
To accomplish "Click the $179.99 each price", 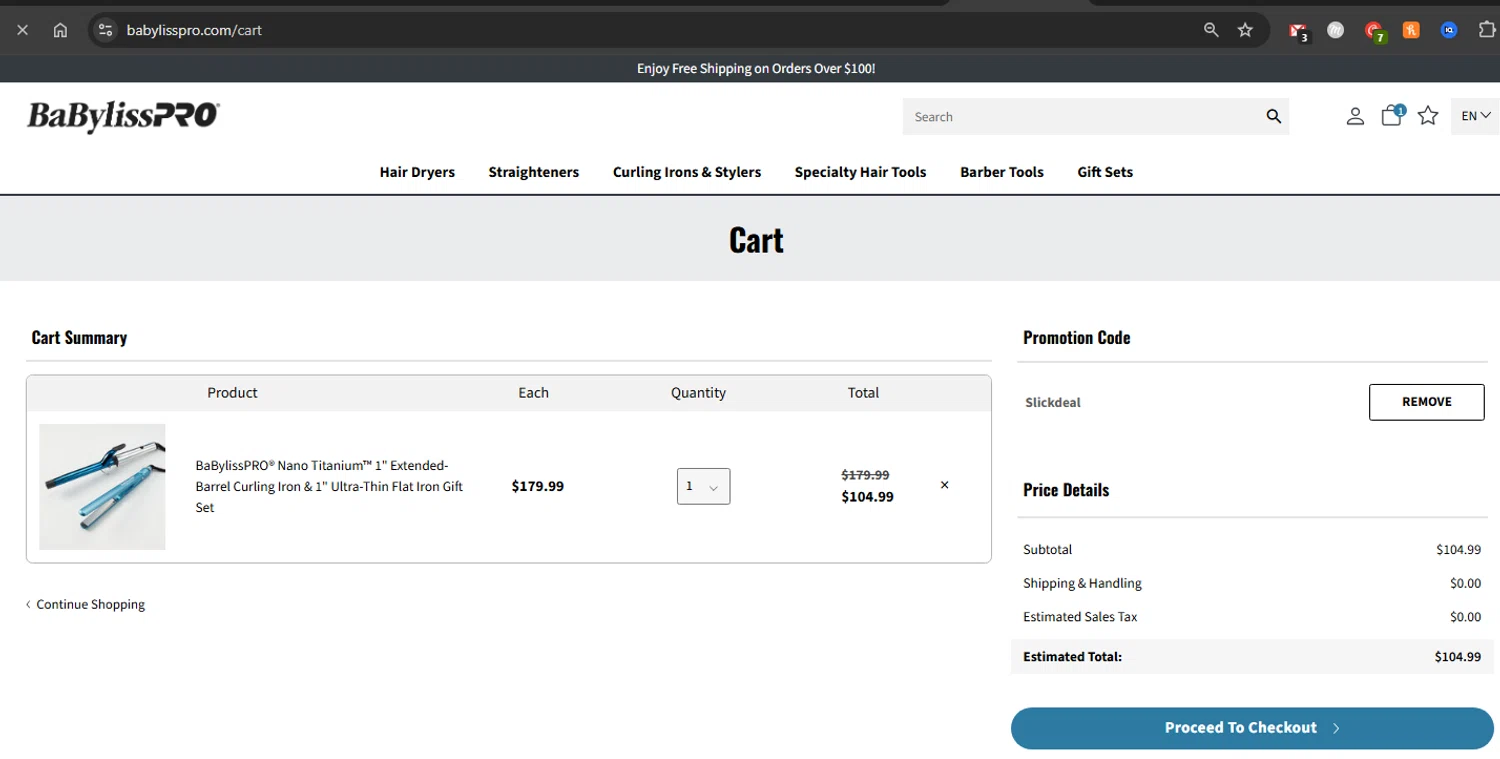I will click(537, 486).
